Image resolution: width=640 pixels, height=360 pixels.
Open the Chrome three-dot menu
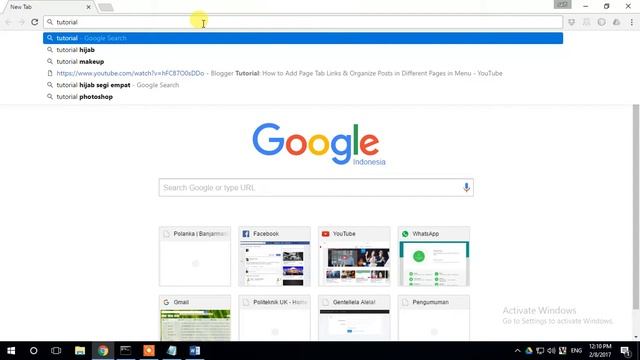coord(631,22)
